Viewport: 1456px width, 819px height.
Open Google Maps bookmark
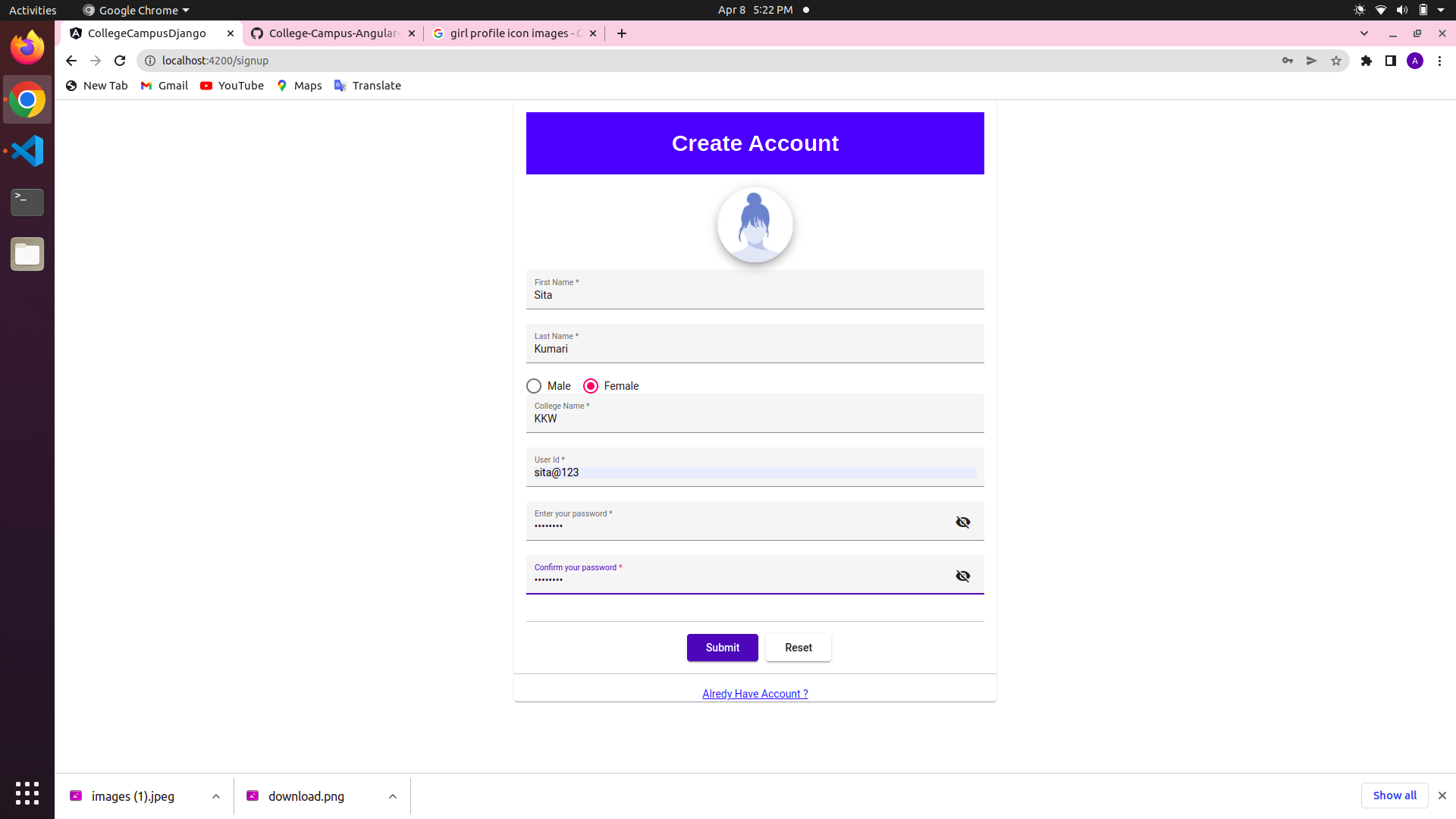click(x=299, y=85)
